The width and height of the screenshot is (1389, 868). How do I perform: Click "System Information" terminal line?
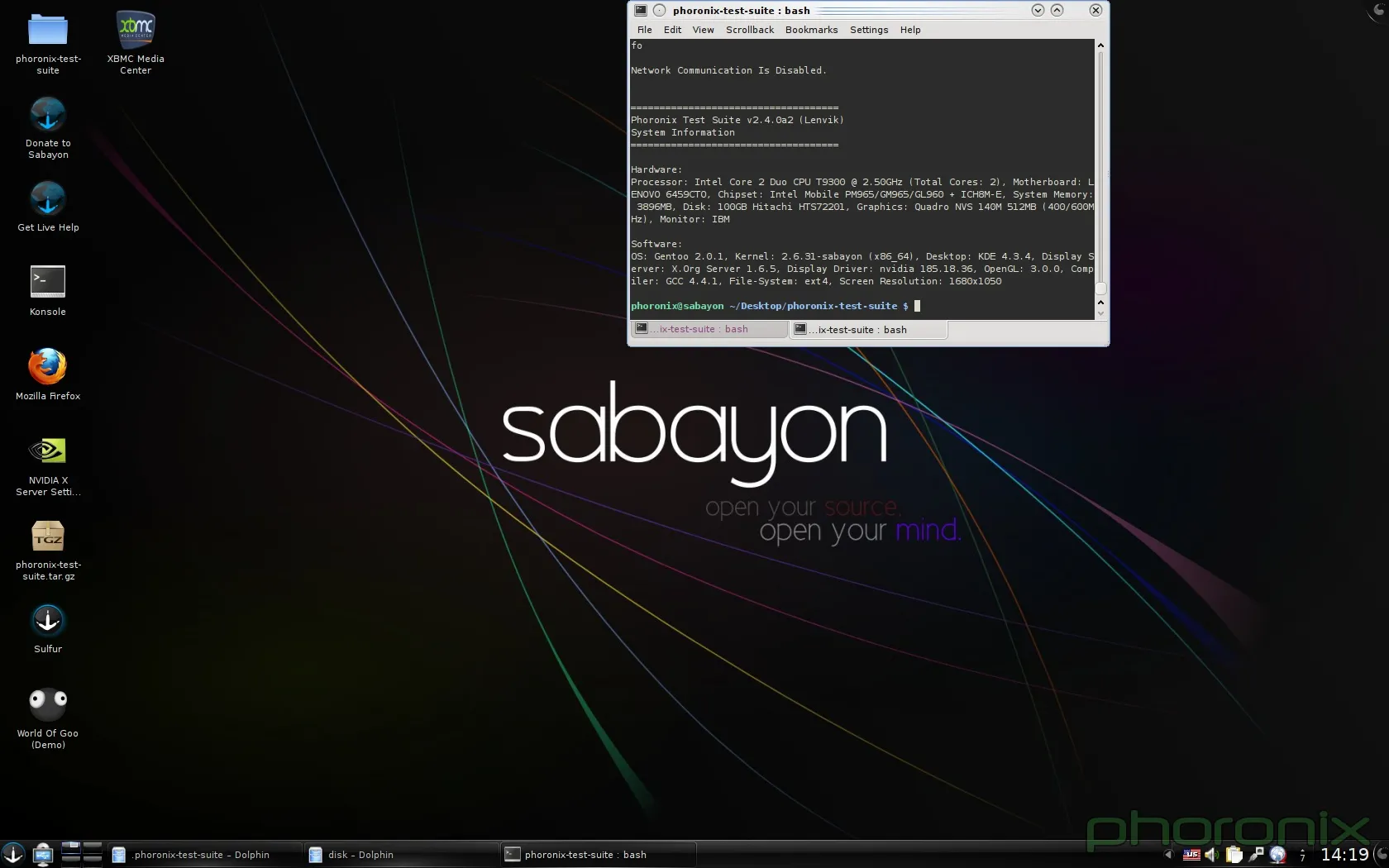pyautogui.click(x=683, y=132)
